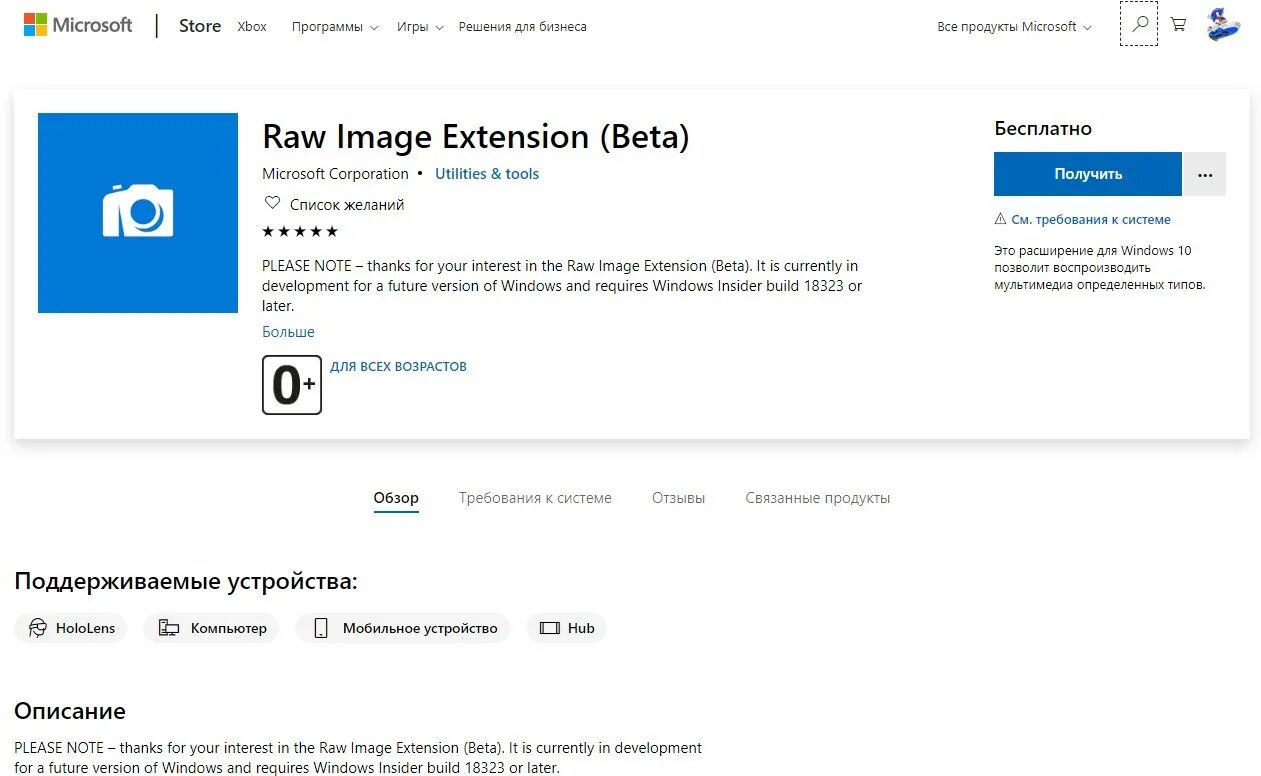Click the five-star rating

[x=300, y=232]
